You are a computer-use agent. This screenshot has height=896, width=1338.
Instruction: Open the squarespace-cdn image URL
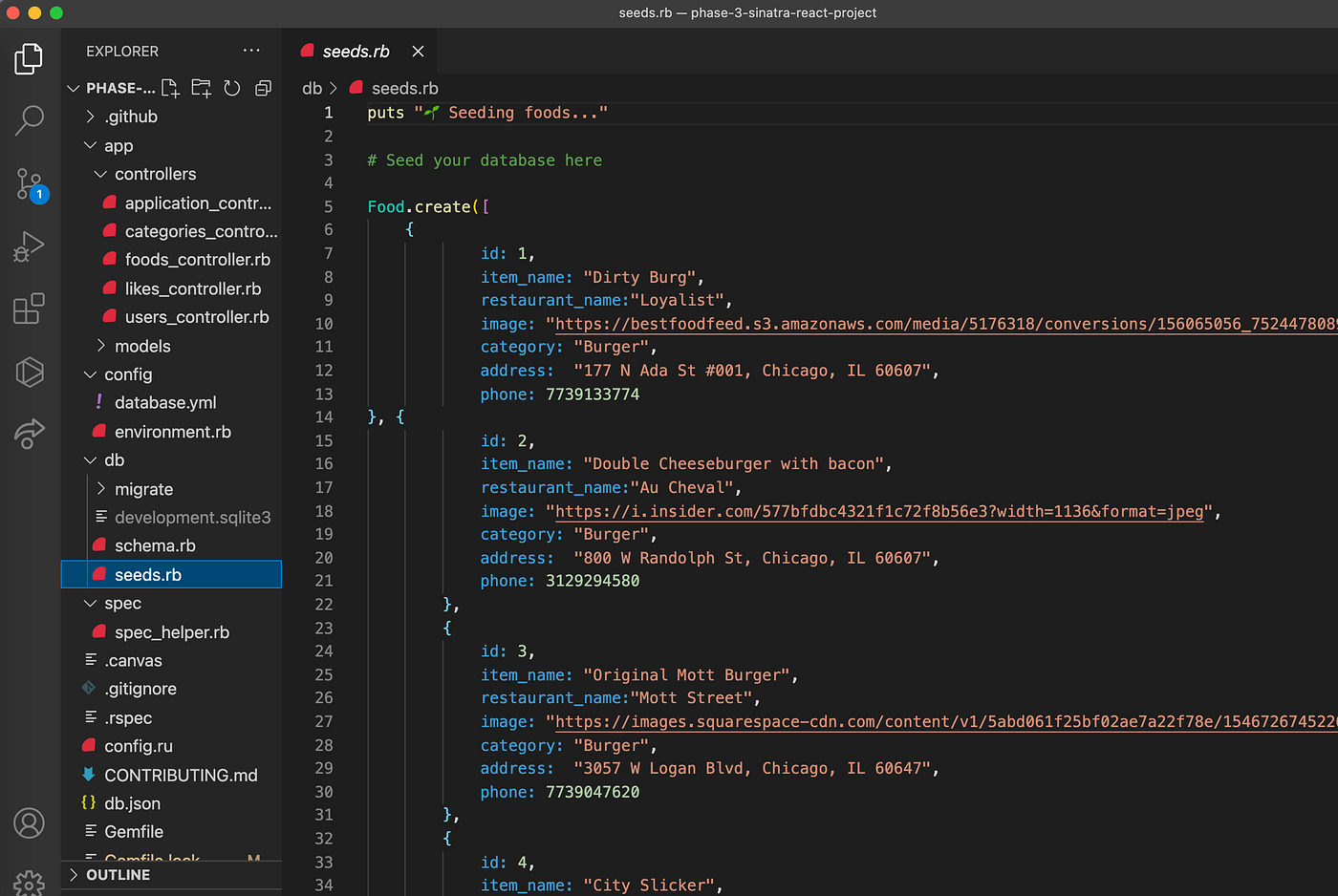[946, 722]
